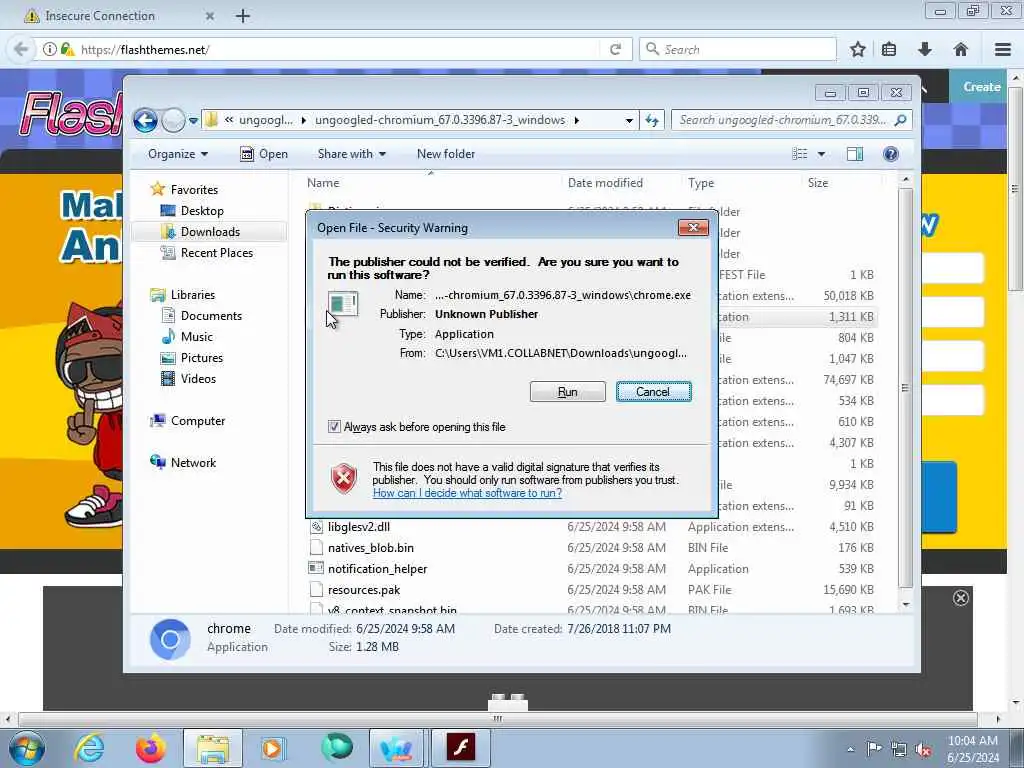Click the Explorer back arrow button

(146, 120)
